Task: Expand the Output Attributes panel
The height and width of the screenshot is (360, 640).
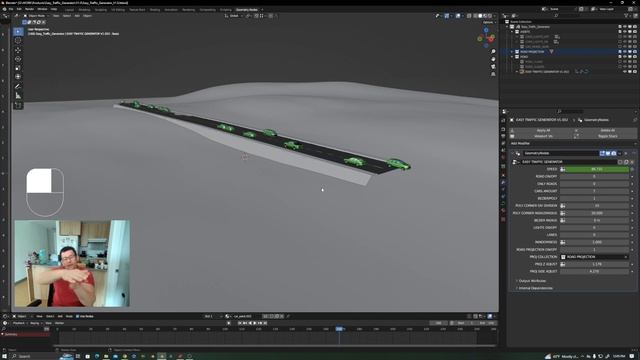Action: [532, 281]
